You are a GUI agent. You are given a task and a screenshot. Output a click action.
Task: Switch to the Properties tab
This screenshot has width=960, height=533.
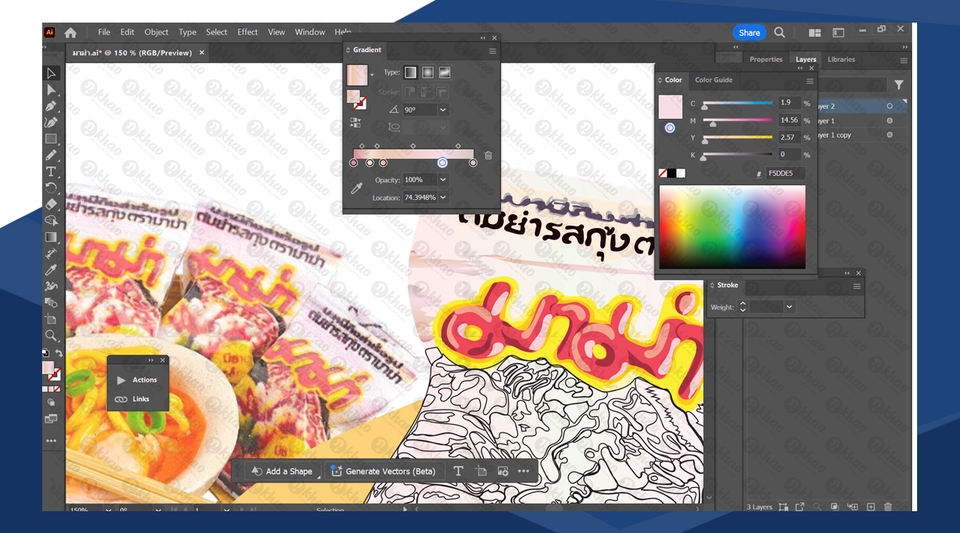click(x=766, y=60)
